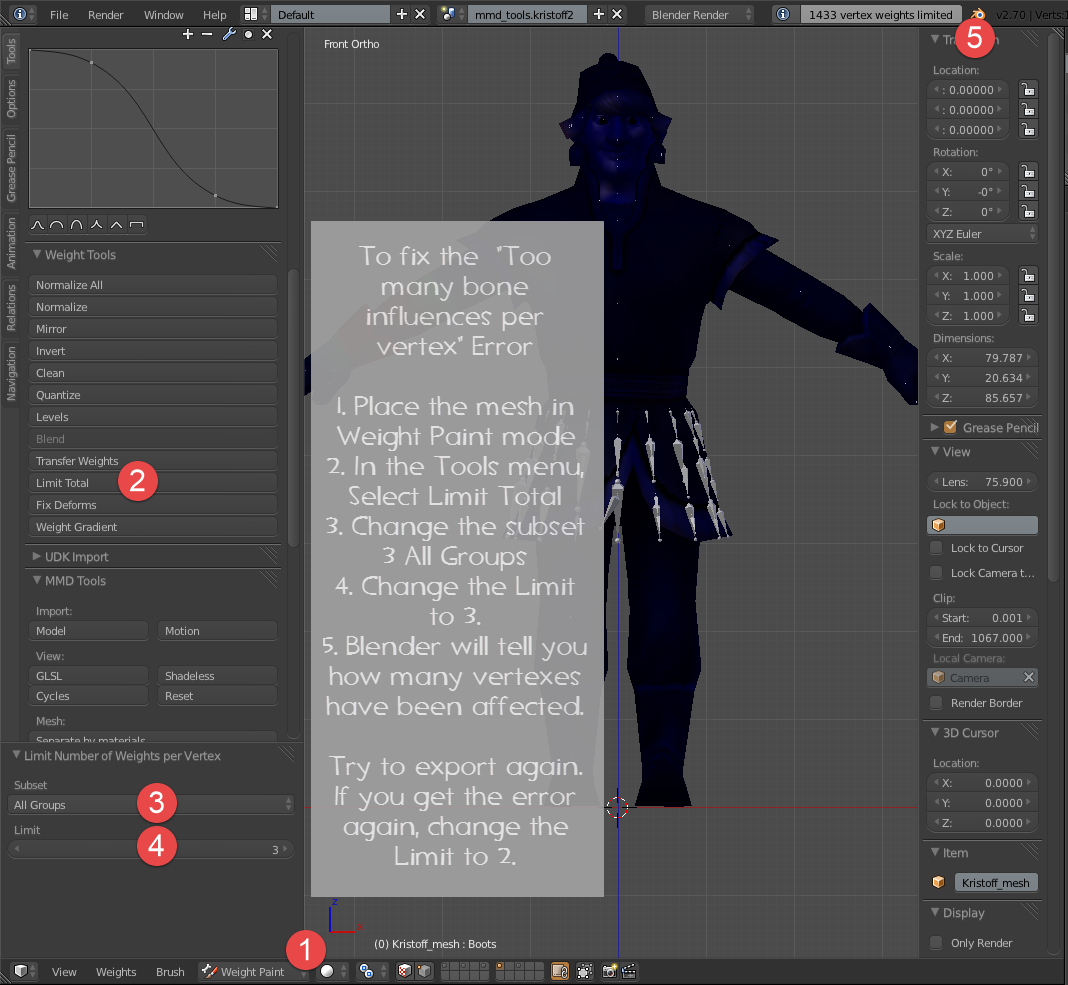Enable vertex selection masking icon

point(424,971)
